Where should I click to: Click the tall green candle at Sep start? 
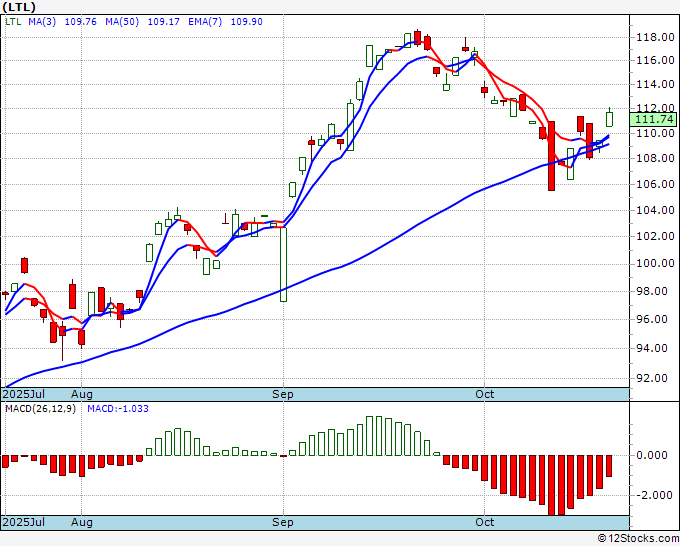(x=283, y=264)
